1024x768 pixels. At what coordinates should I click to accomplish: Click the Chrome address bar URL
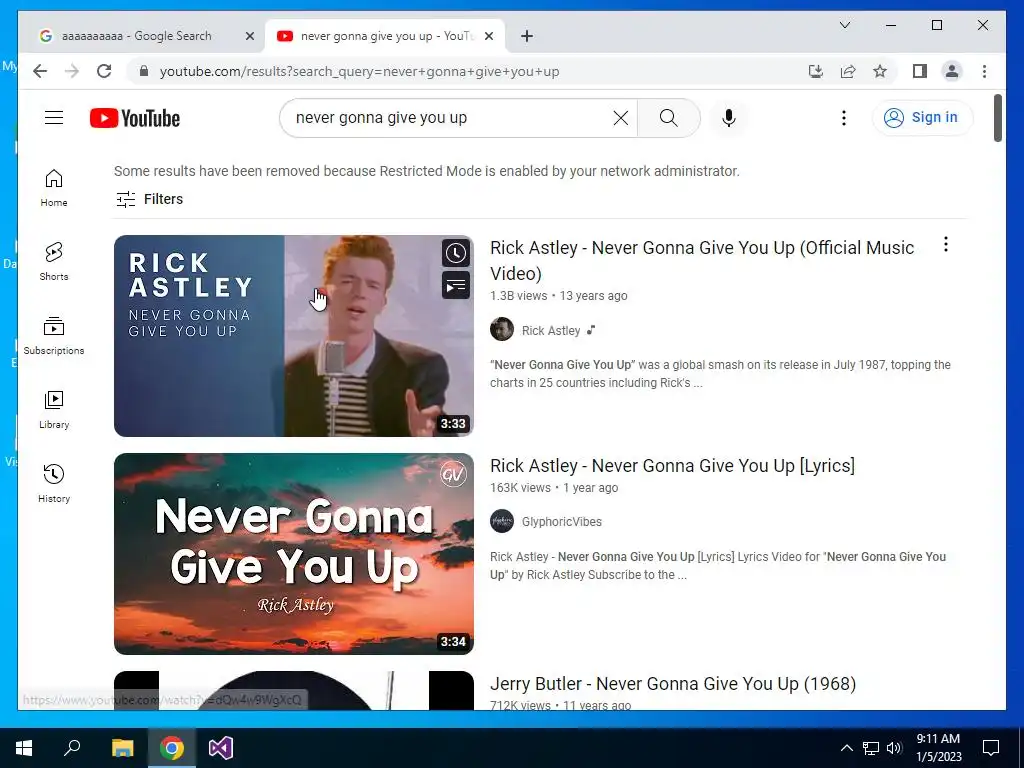coord(359,71)
